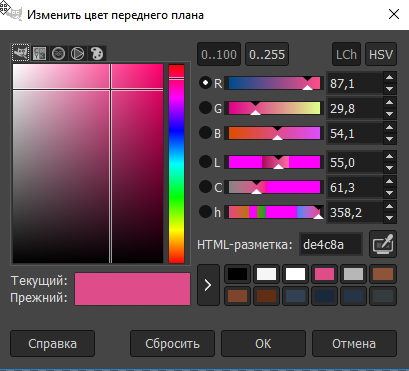Select the GIMP color selector tab

point(21,53)
